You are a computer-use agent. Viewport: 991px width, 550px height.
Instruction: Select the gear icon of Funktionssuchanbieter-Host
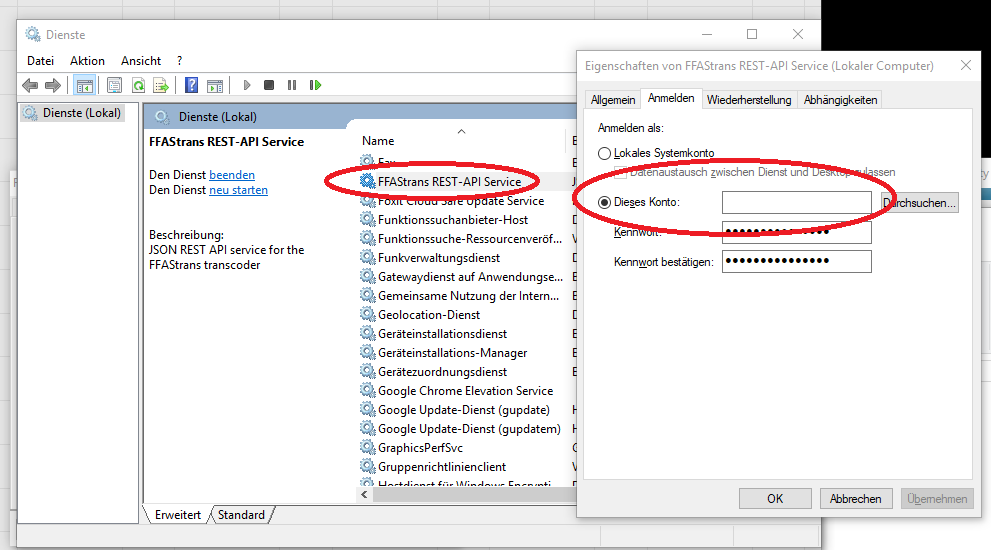point(367,219)
